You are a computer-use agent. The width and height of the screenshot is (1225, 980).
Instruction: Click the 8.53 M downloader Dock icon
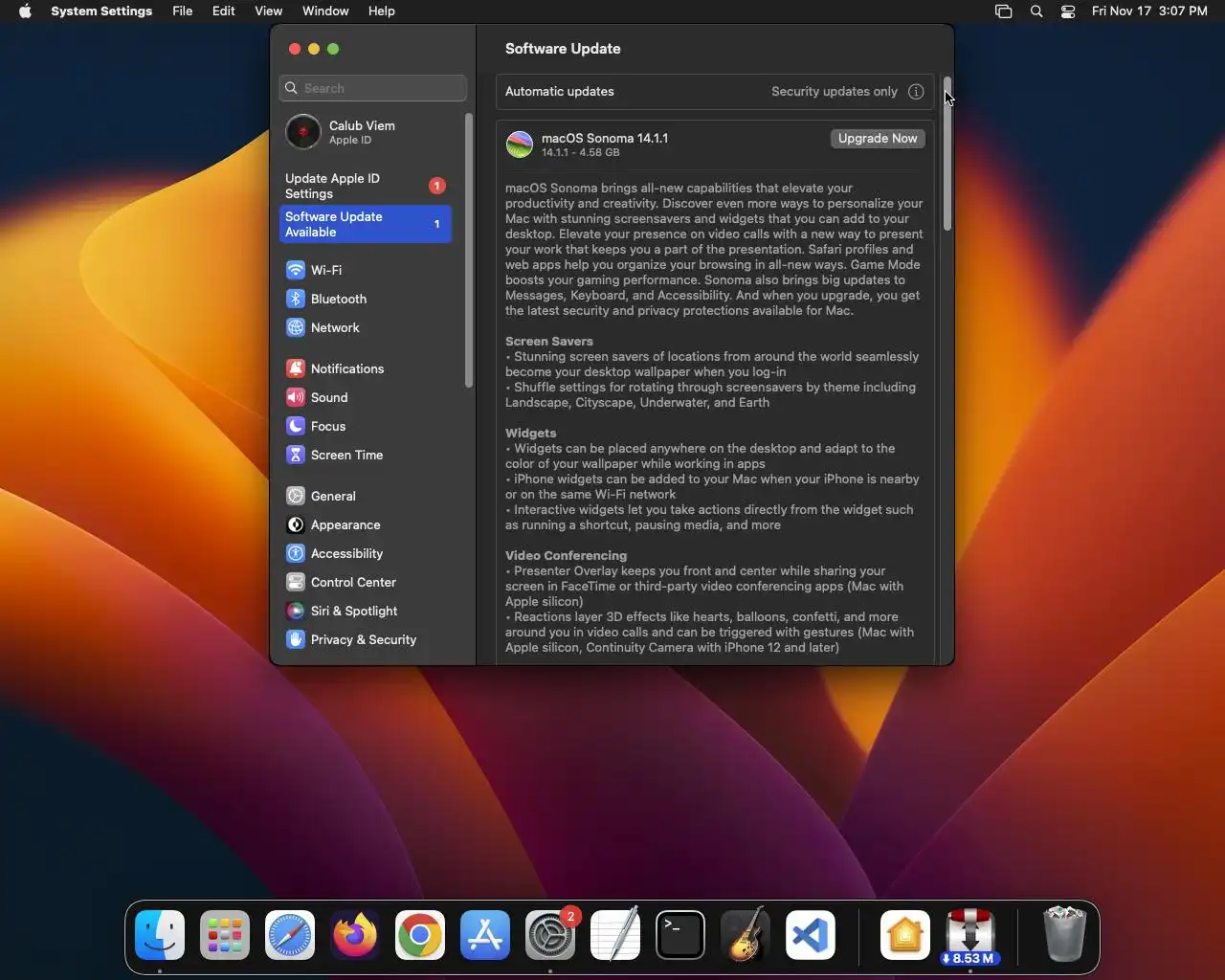coord(970,935)
